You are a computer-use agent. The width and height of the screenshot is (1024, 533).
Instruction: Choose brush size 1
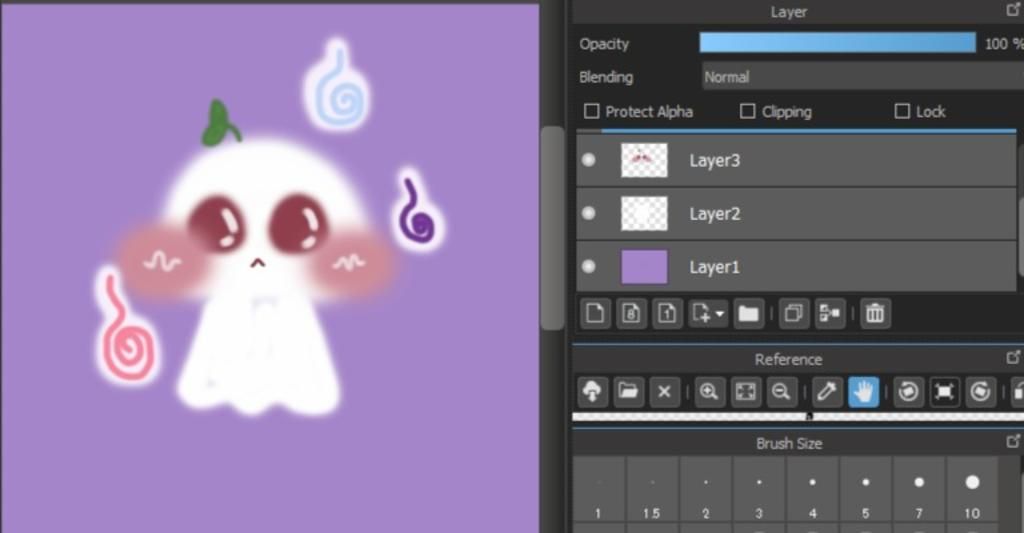coord(599,490)
